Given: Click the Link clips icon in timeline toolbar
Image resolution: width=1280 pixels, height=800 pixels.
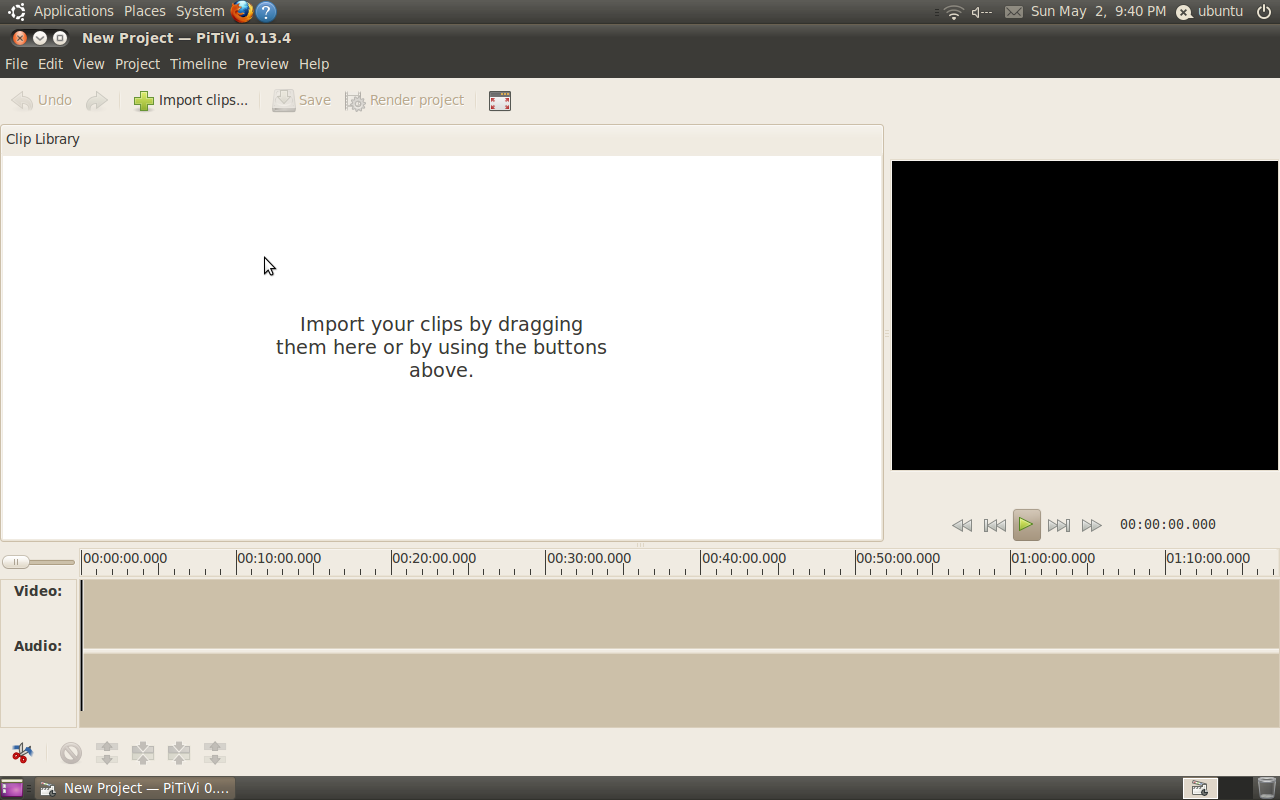Looking at the screenshot, I should 143,752.
